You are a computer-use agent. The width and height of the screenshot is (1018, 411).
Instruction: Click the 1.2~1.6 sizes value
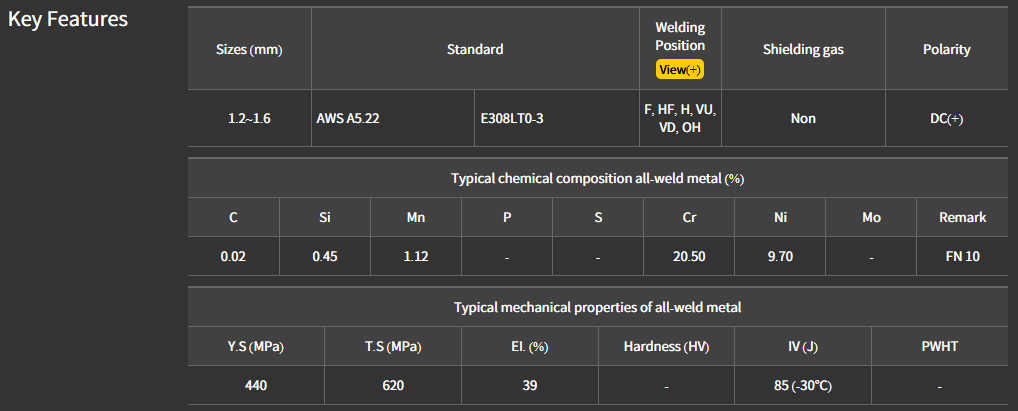[x=249, y=118]
